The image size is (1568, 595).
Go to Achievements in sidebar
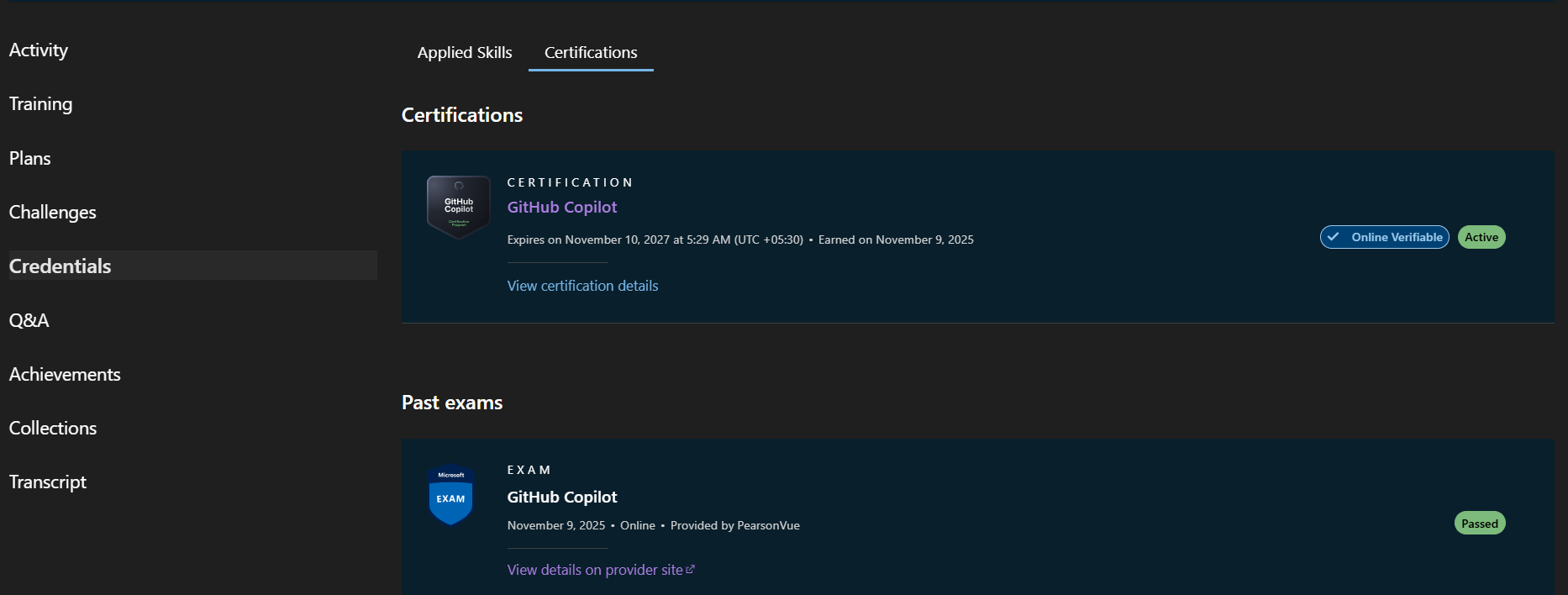click(x=65, y=374)
